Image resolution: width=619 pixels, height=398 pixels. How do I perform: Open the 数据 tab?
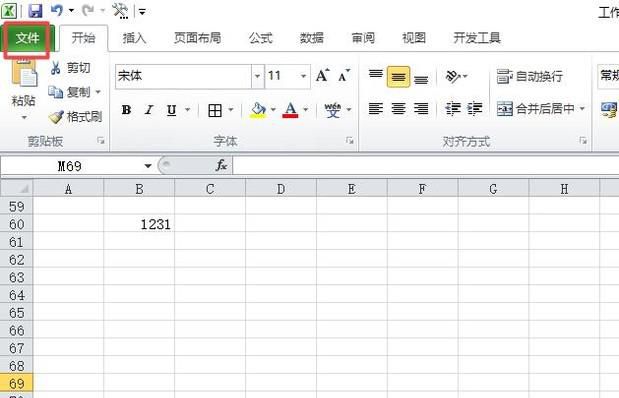[x=311, y=38]
